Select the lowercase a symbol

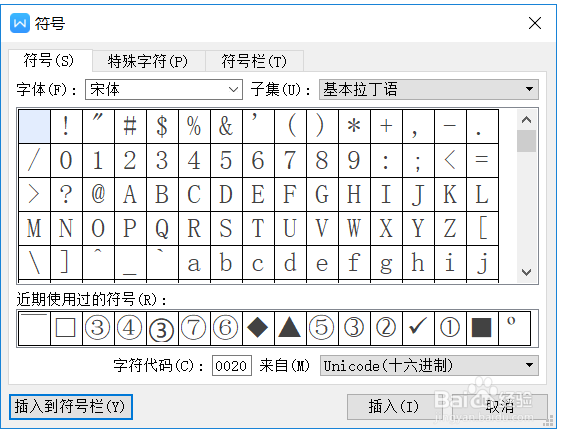pyautogui.click(x=194, y=263)
